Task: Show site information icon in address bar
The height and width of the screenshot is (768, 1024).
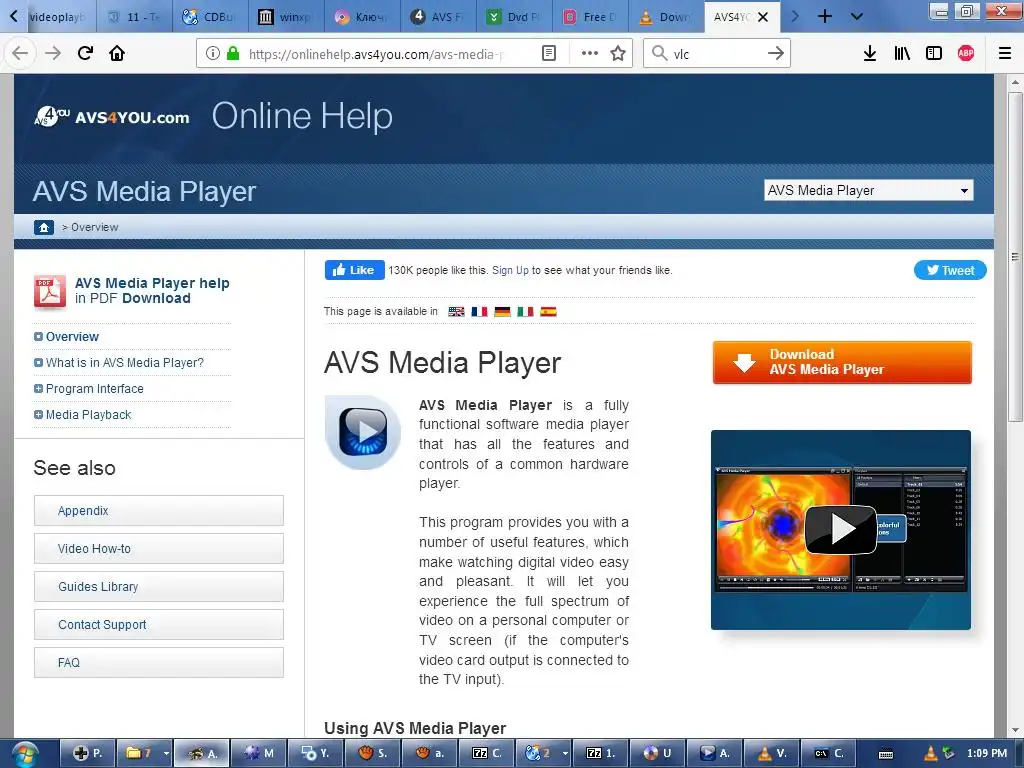Action: [x=212, y=54]
